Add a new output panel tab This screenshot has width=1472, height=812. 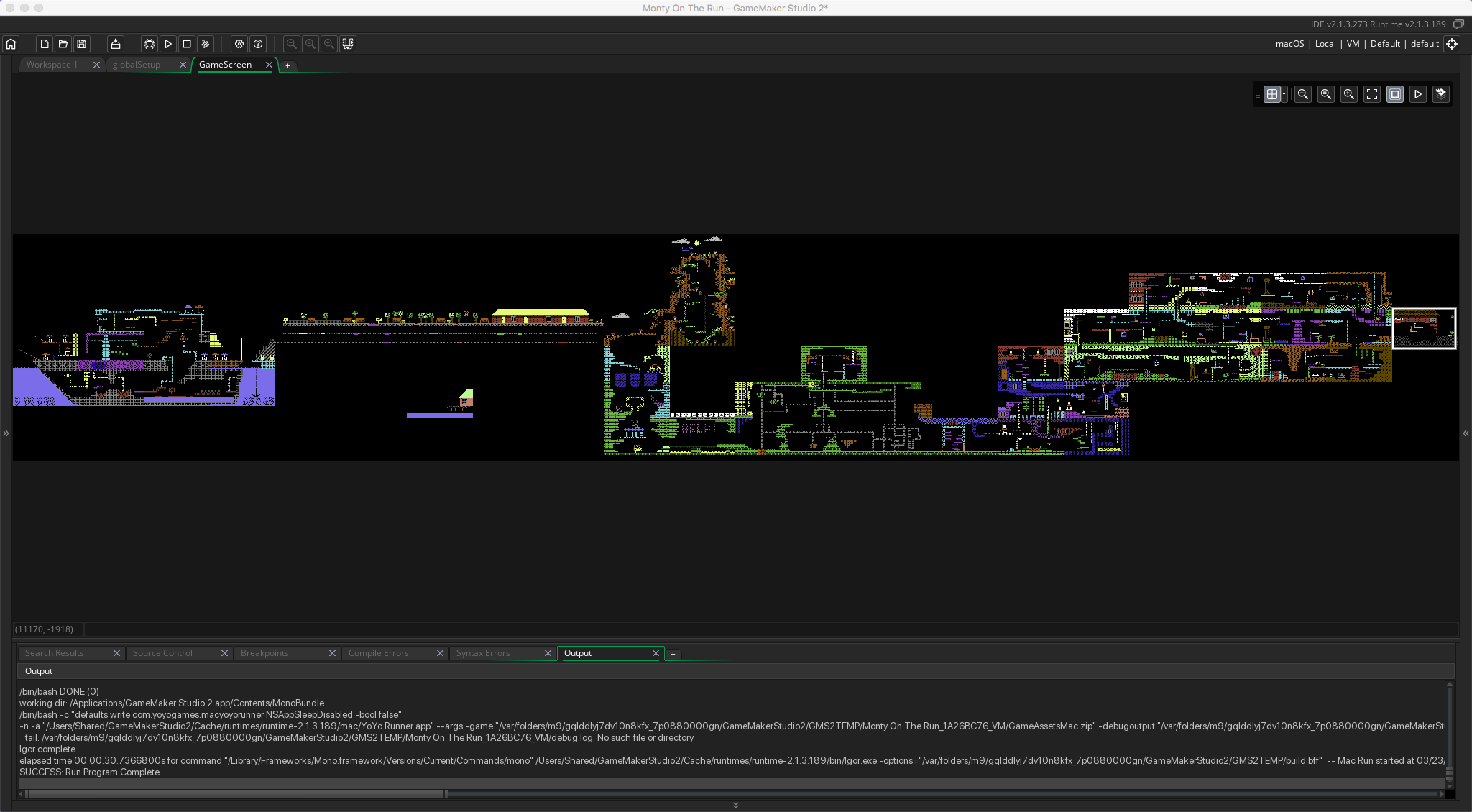click(x=673, y=654)
